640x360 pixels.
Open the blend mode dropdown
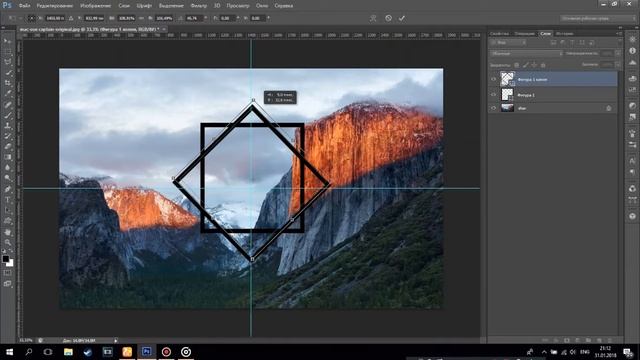pos(526,53)
